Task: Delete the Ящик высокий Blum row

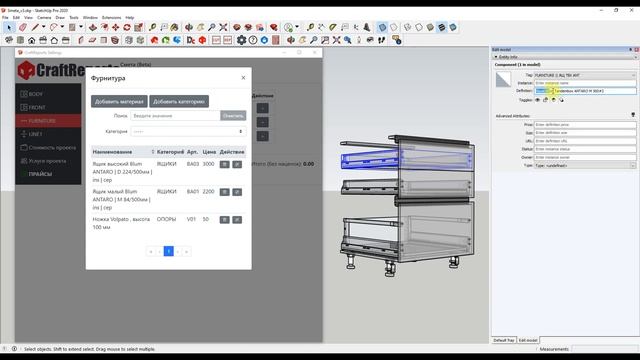Action: coord(224,164)
